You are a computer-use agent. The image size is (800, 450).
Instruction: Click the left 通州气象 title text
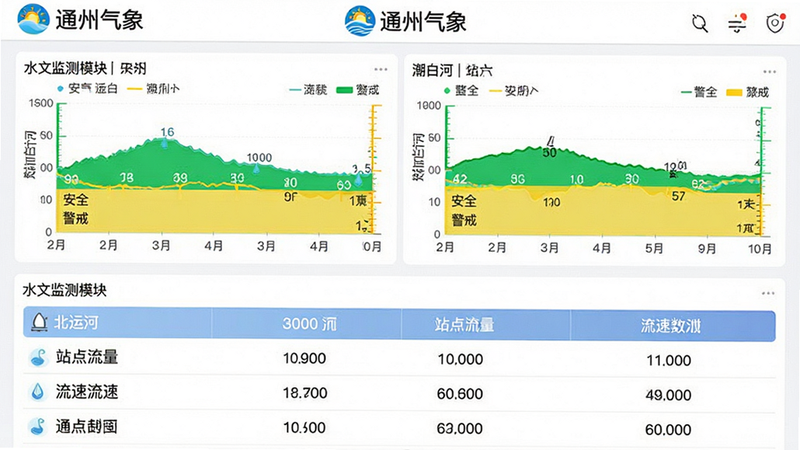click(99, 20)
